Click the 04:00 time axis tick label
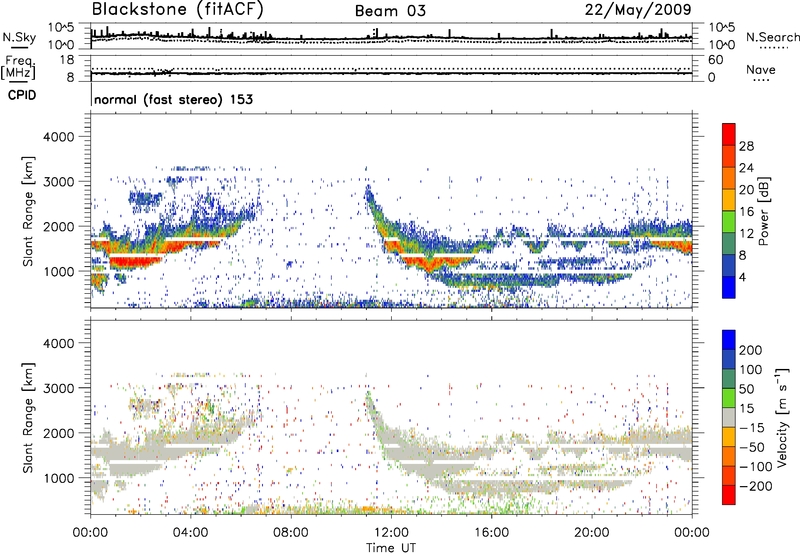The width and height of the screenshot is (800, 554). [190, 533]
